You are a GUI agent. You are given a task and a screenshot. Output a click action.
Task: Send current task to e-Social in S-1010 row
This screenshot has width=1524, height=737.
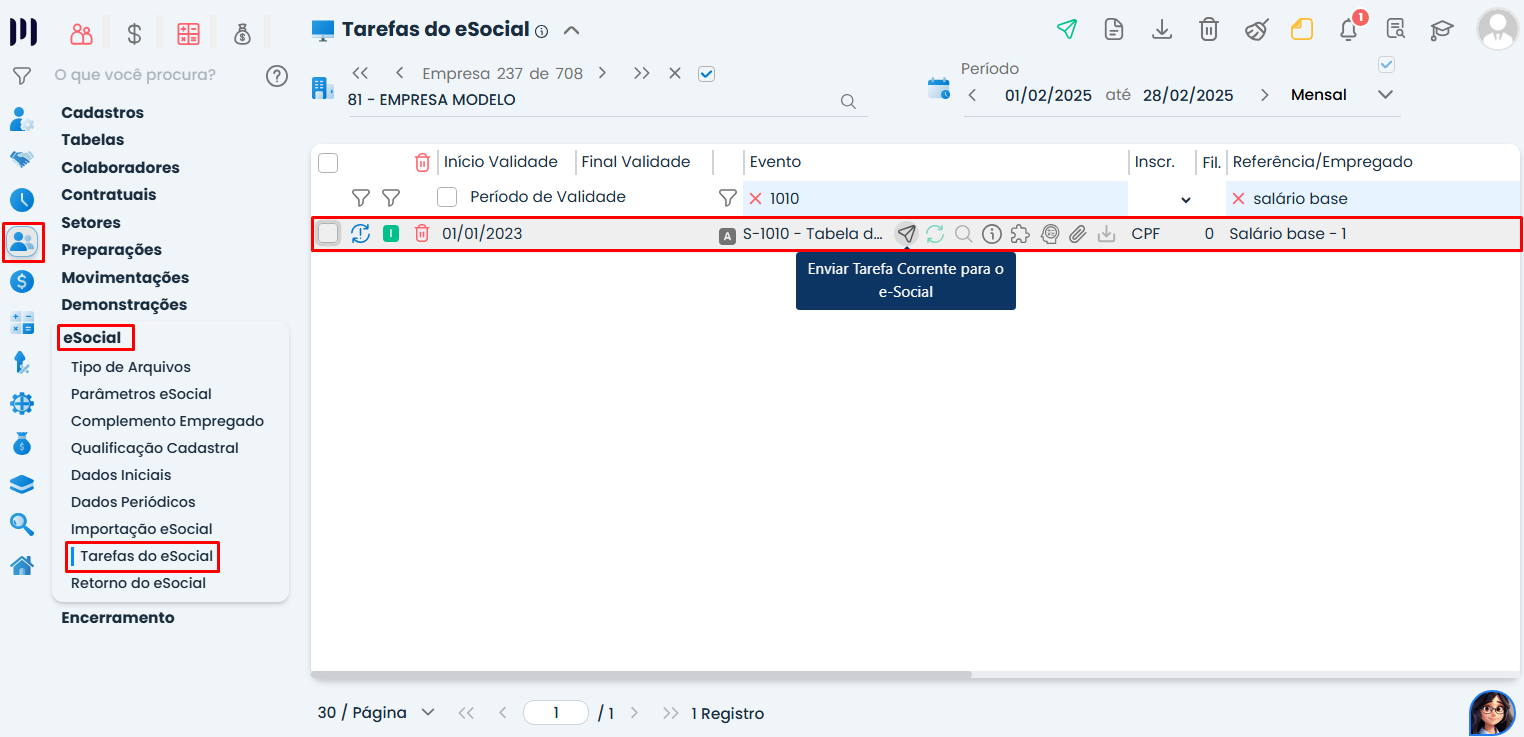(x=906, y=234)
